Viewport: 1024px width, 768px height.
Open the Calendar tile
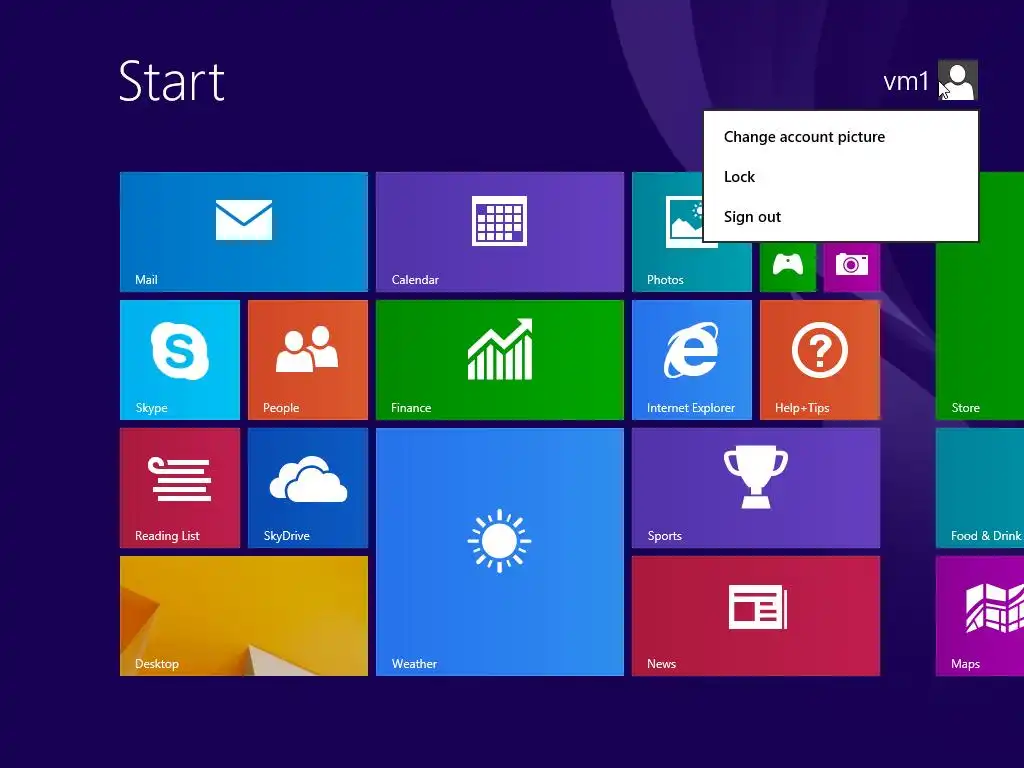pos(500,232)
